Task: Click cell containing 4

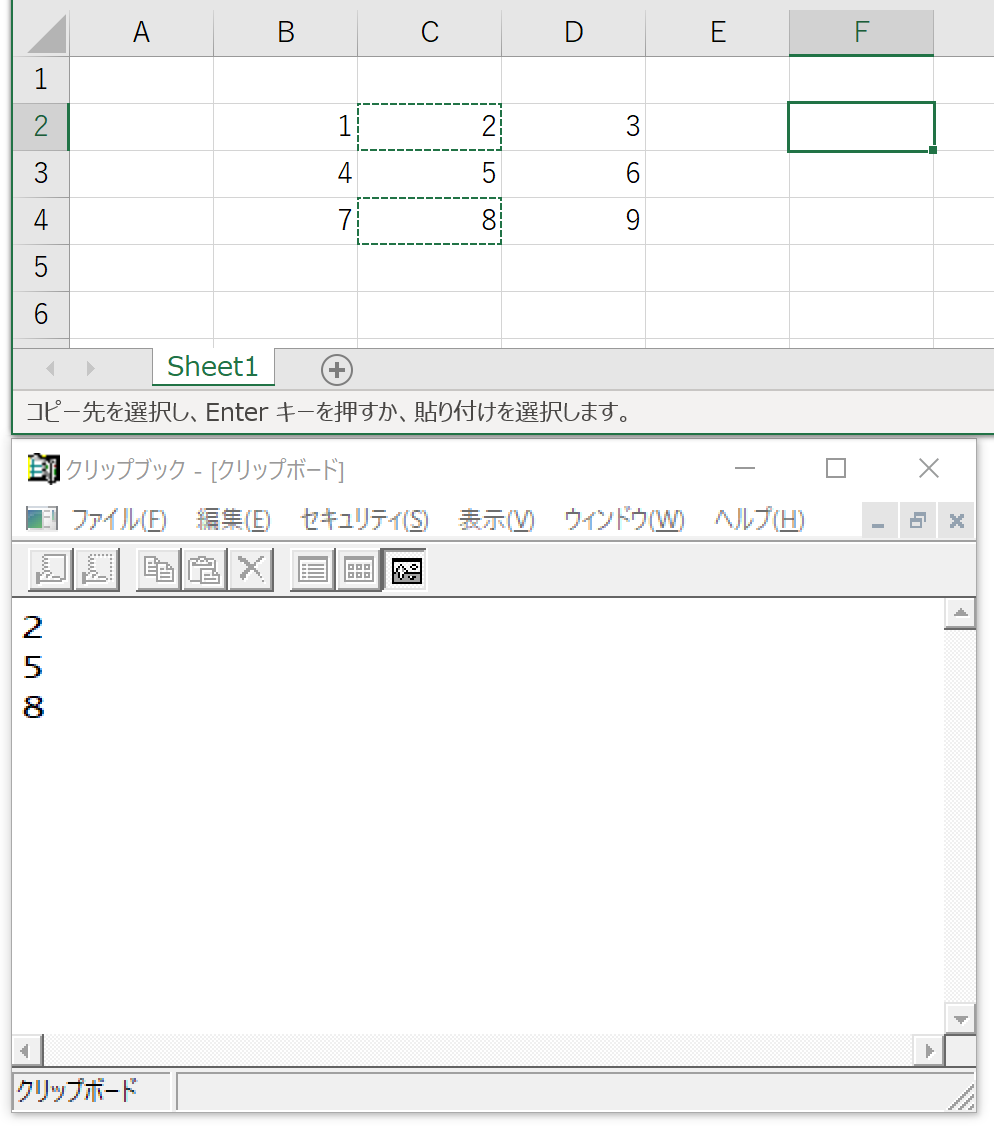Action: coord(286,173)
